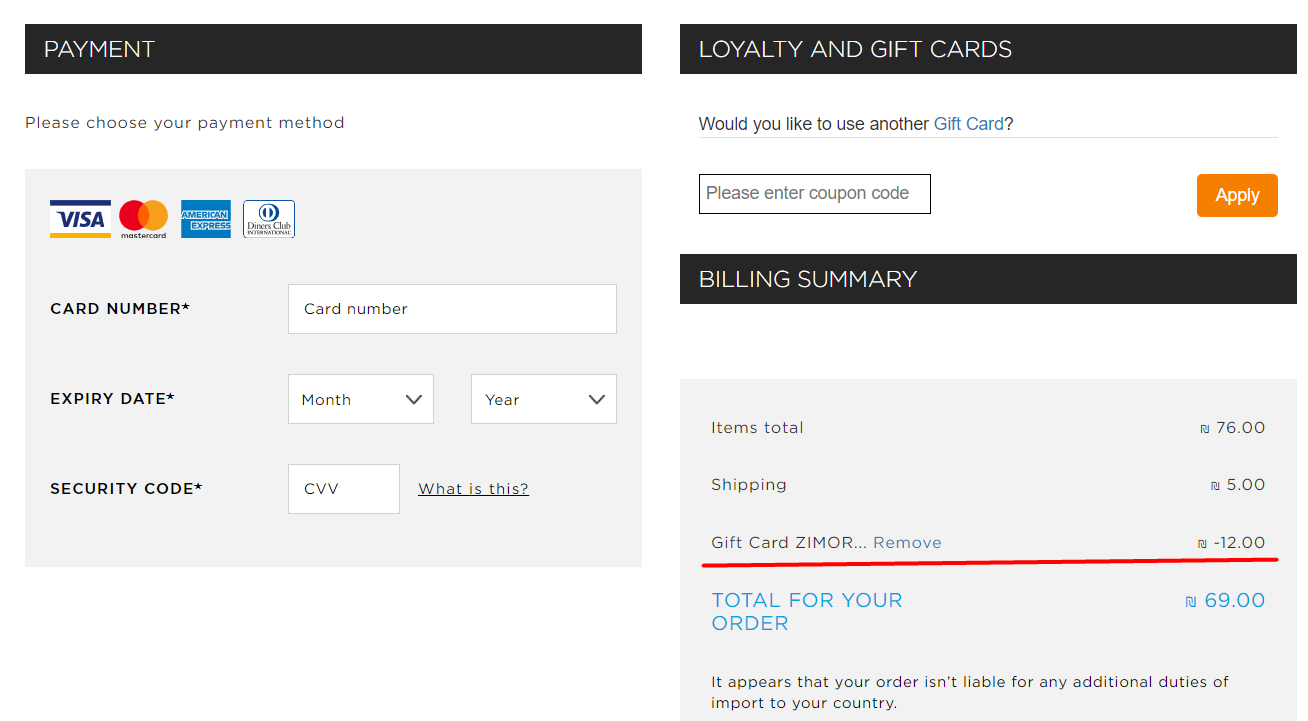Click the ₪ -12.00 gift card discount
Viewport: 1308px width, 721px height.
point(1231,543)
